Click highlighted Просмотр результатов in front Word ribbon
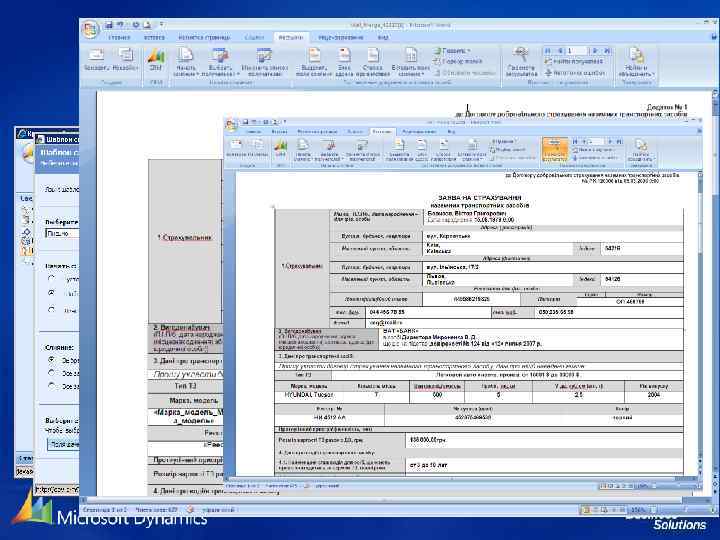 pos(555,150)
